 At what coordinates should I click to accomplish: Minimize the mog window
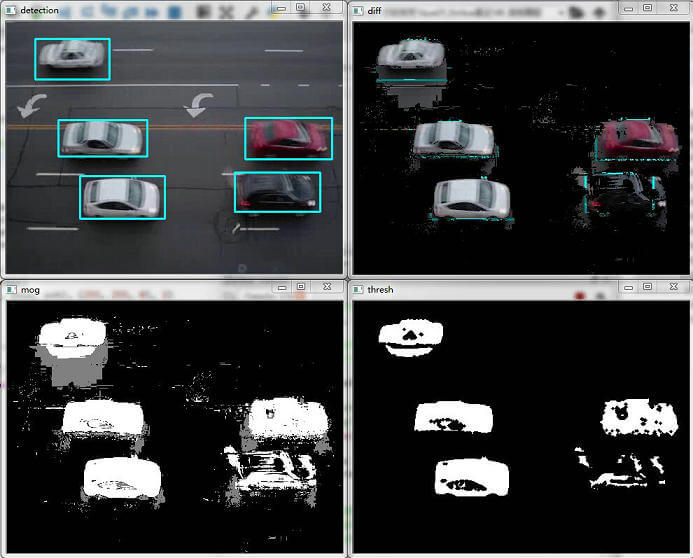280,288
